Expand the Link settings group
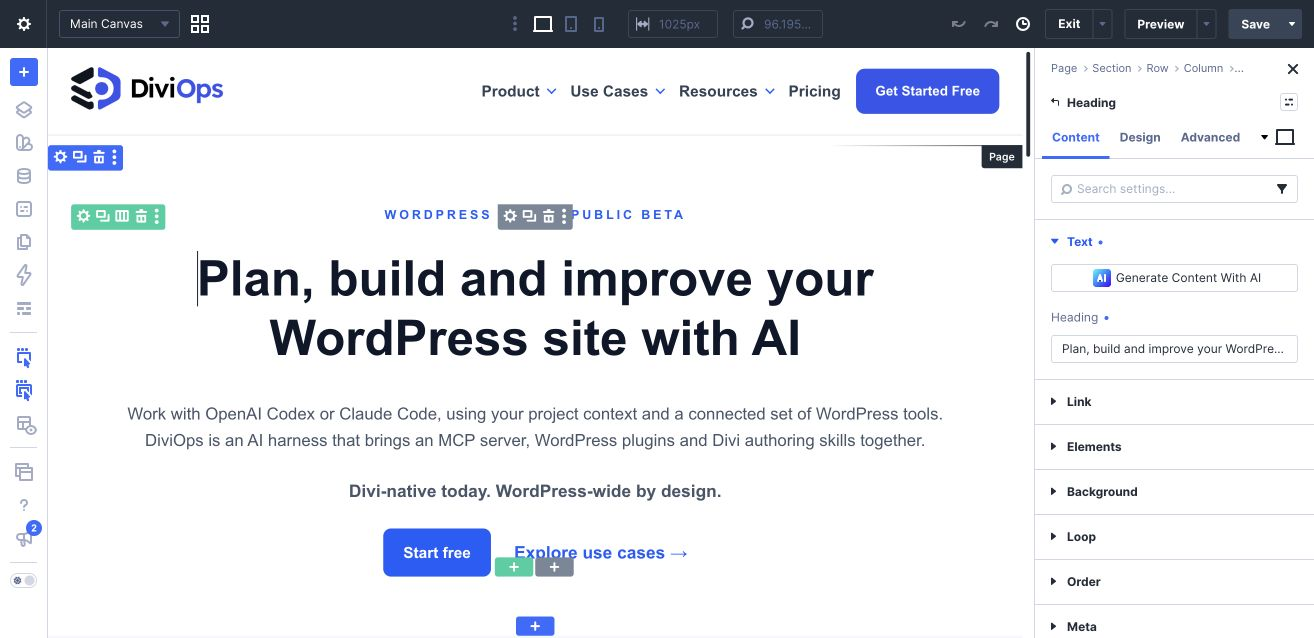The image size is (1314, 638). (1174, 402)
